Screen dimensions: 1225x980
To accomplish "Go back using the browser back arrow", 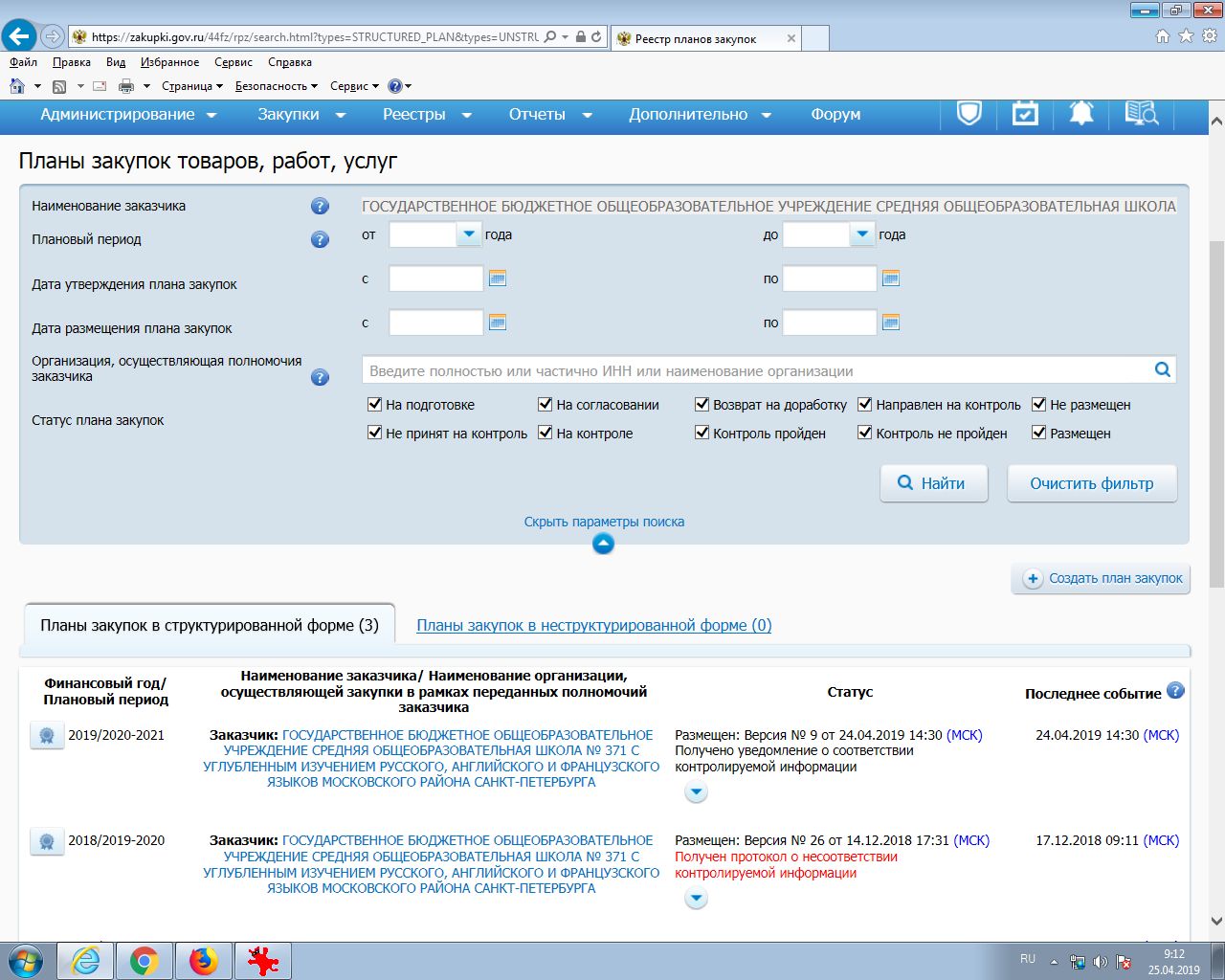I will pyautogui.click(x=19, y=36).
